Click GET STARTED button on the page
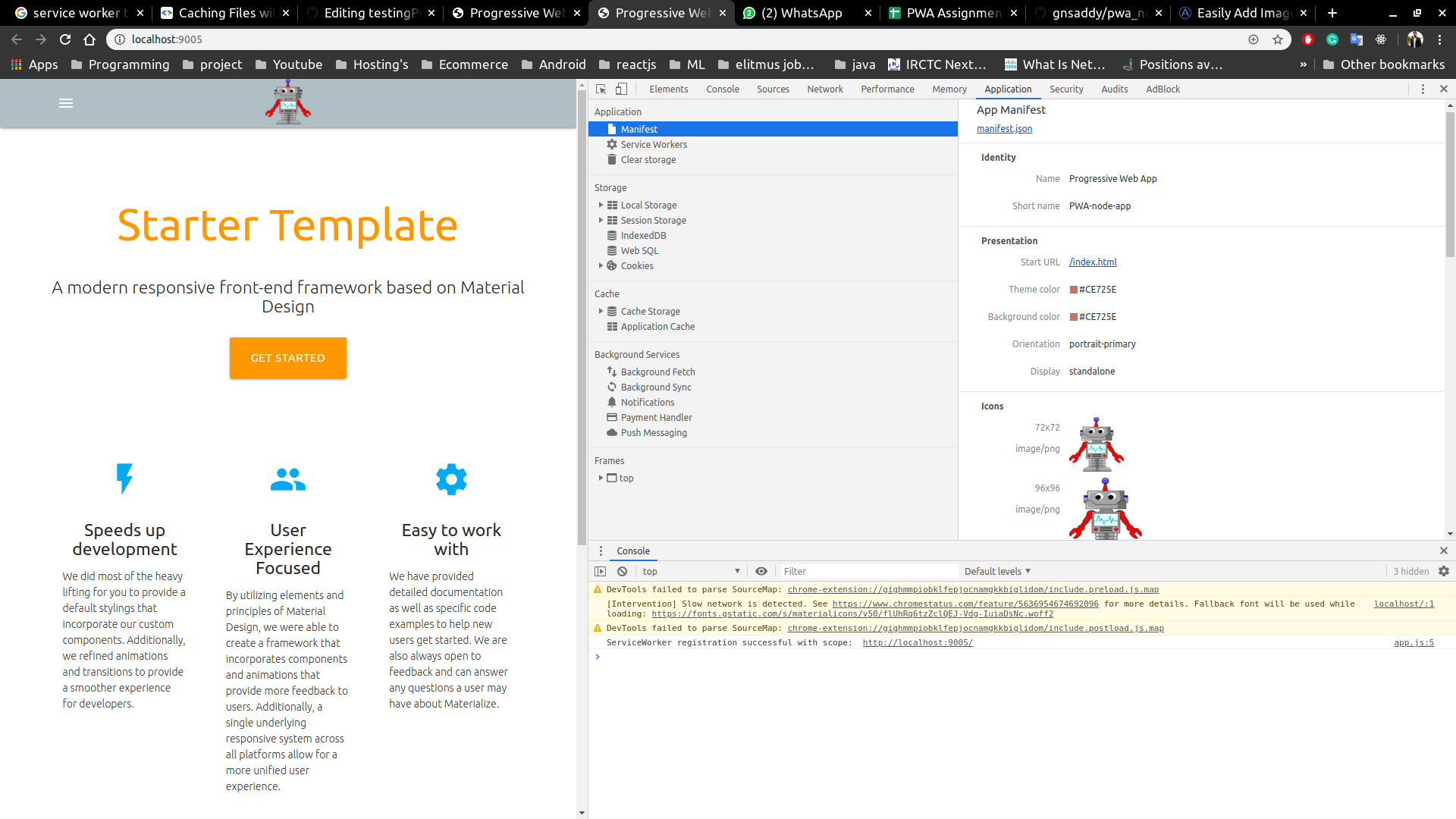This screenshot has width=1456, height=819. [288, 357]
